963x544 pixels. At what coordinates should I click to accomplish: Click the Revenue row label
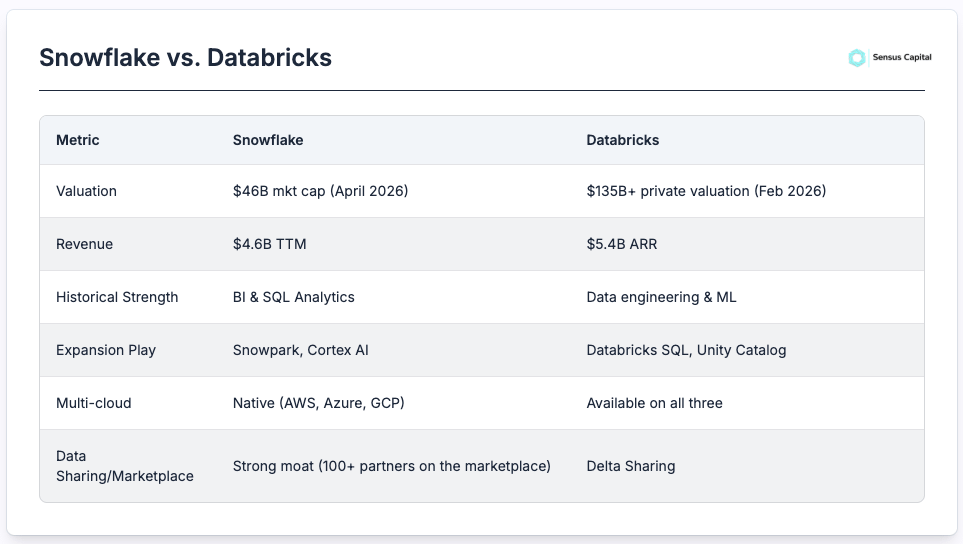pos(84,244)
